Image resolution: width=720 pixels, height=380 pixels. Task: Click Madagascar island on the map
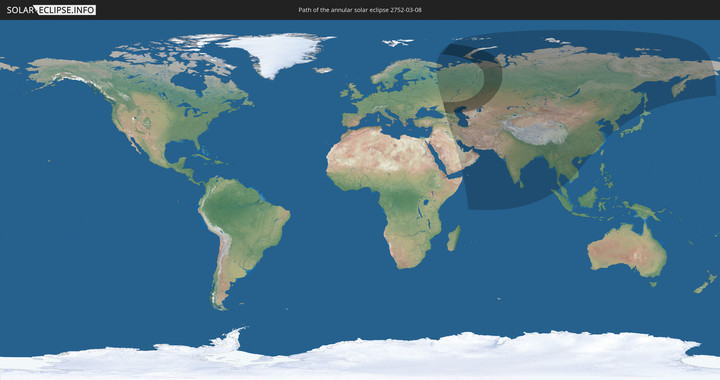point(454,239)
